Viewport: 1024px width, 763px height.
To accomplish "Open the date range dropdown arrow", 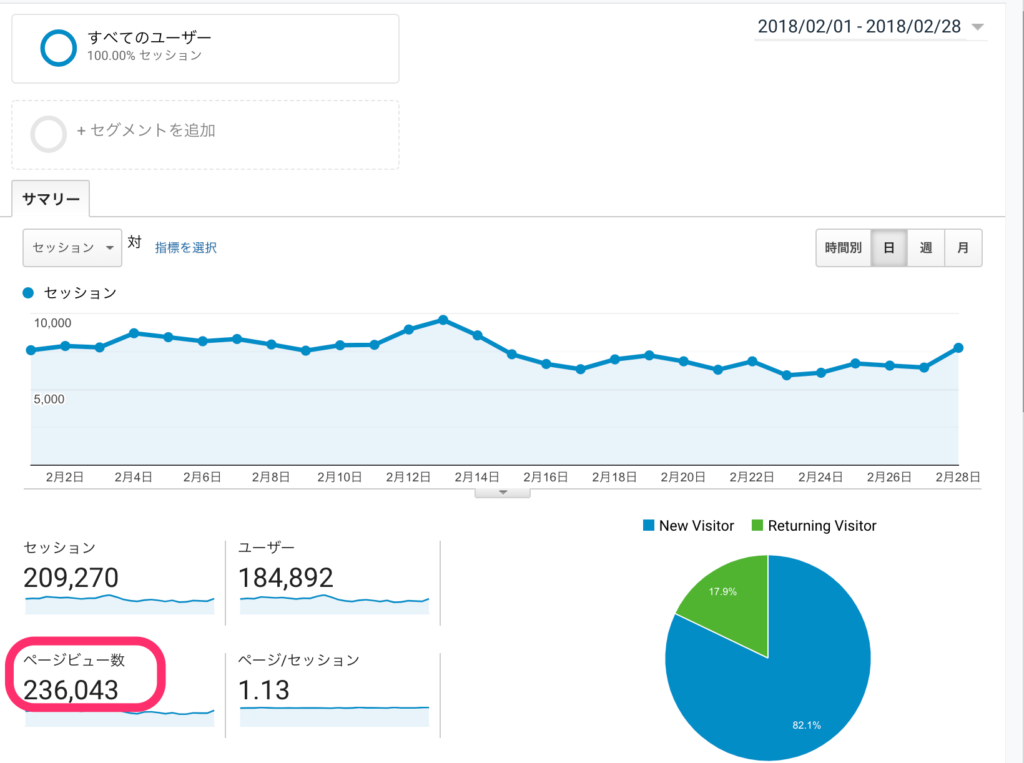I will [977, 27].
